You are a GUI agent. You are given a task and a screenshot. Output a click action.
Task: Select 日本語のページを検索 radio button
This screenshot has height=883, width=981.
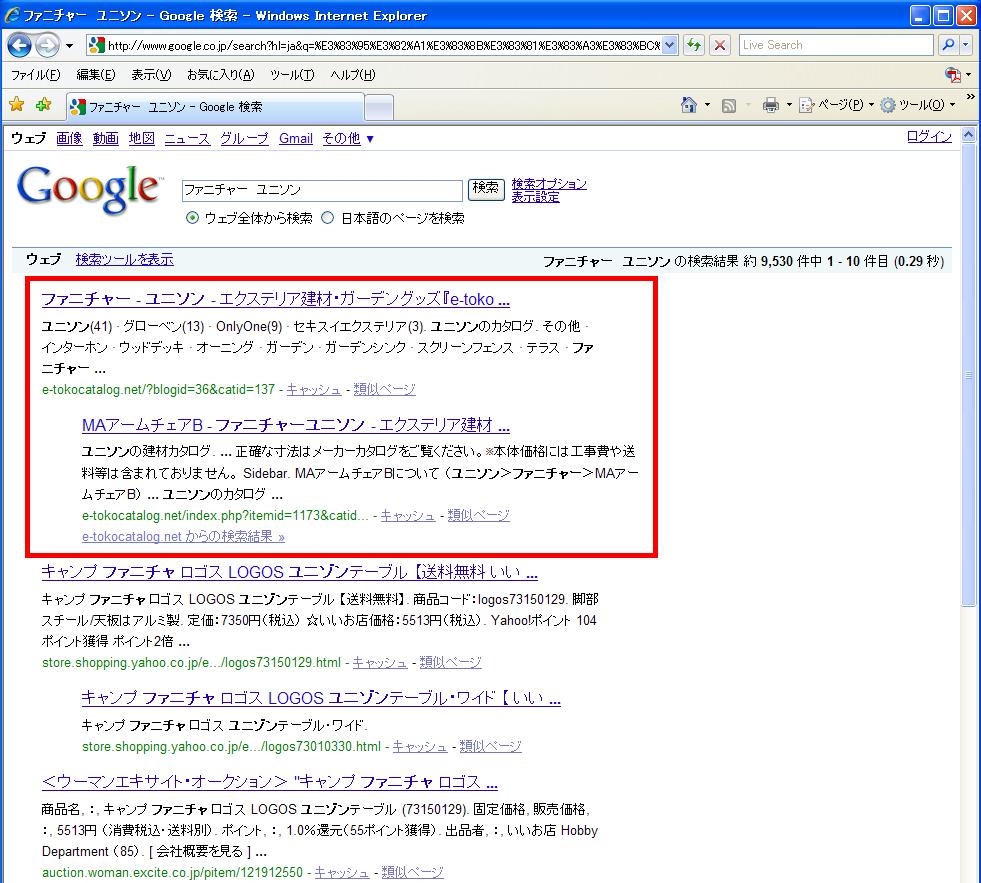coord(328,218)
